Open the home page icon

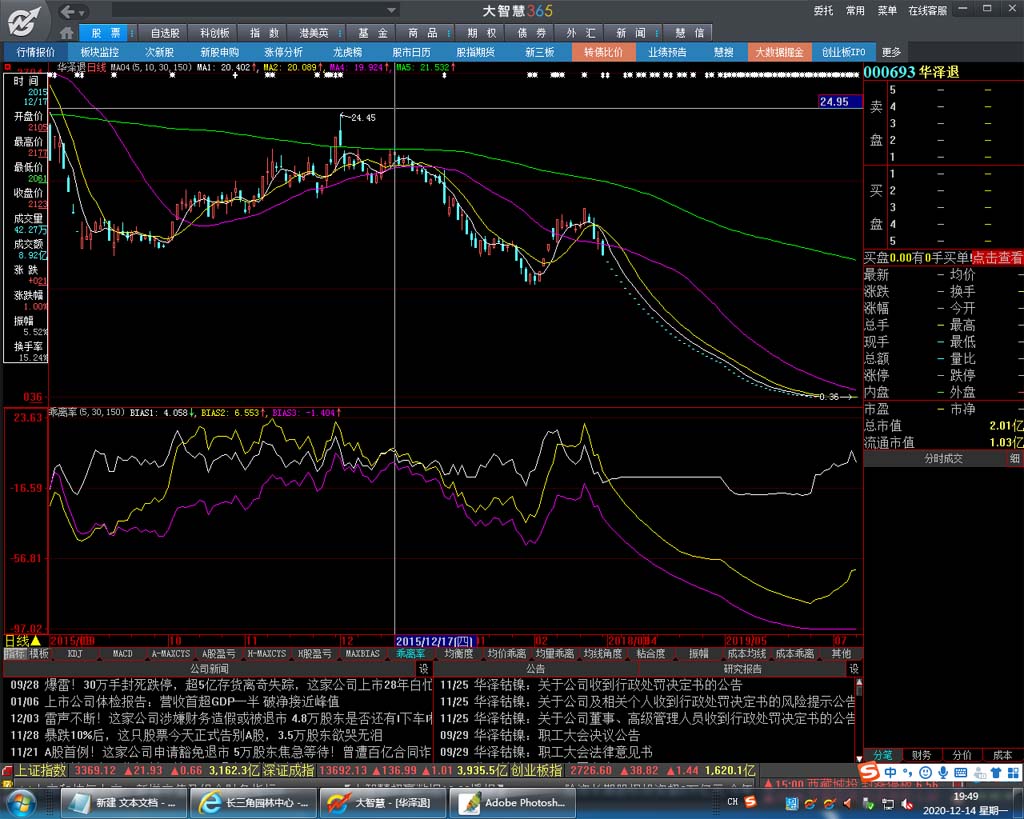point(66,33)
